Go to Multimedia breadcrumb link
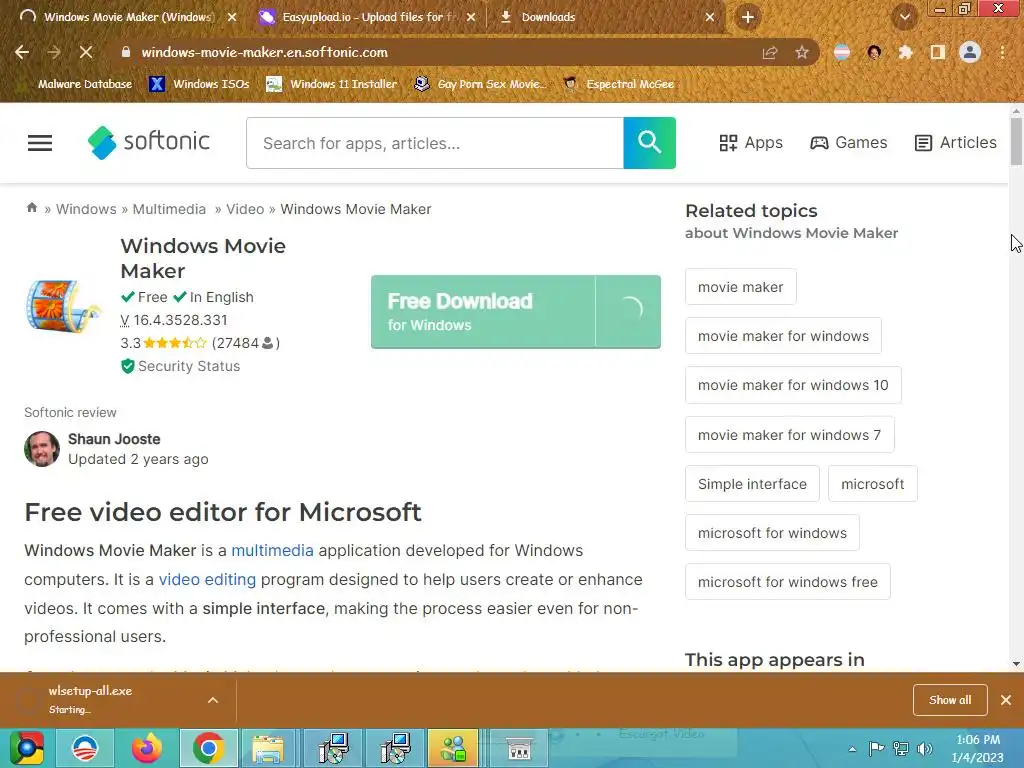Image resolution: width=1024 pixels, height=768 pixels. click(x=169, y=209)
